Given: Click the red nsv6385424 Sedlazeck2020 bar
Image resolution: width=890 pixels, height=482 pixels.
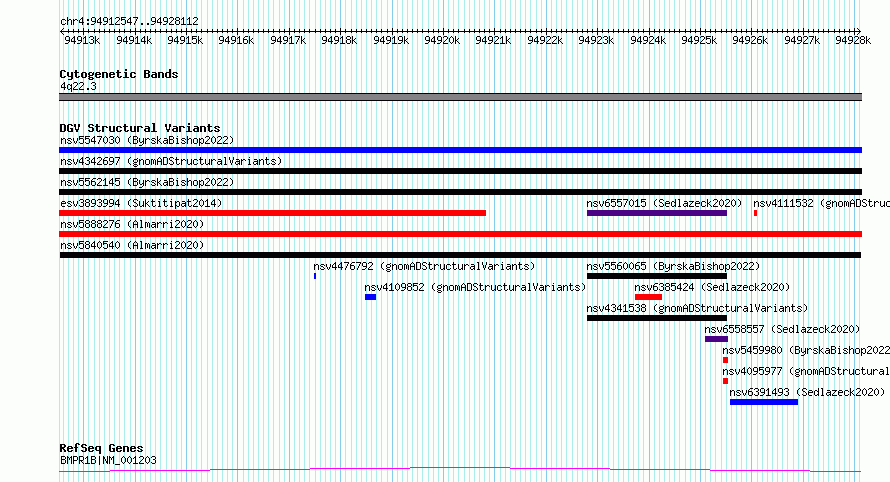Looking at the screenshot, I should [649, 297].
